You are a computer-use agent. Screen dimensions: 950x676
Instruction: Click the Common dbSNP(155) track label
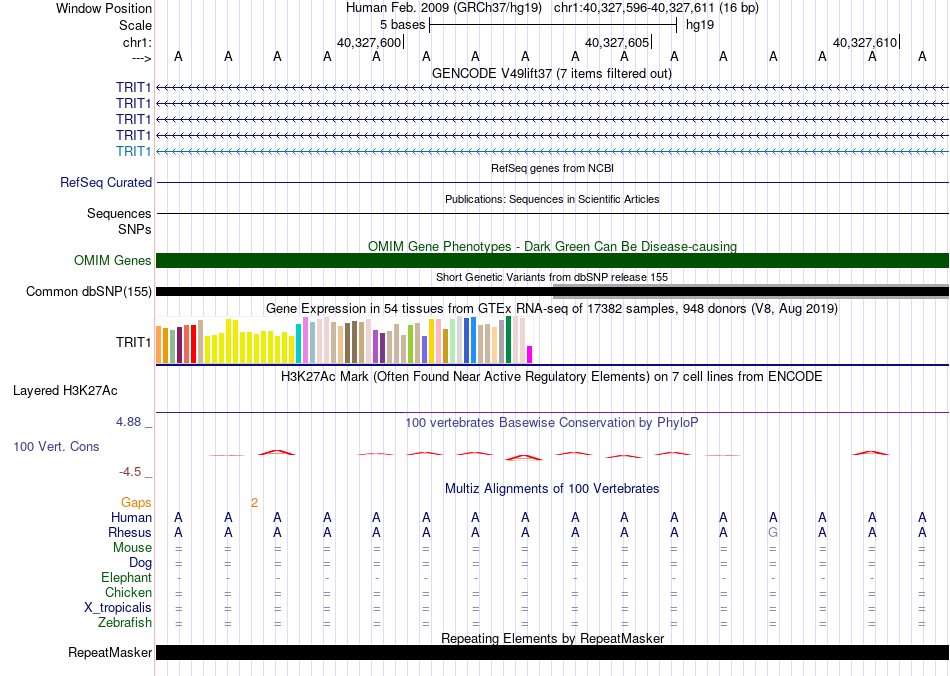tap(89, 292)
